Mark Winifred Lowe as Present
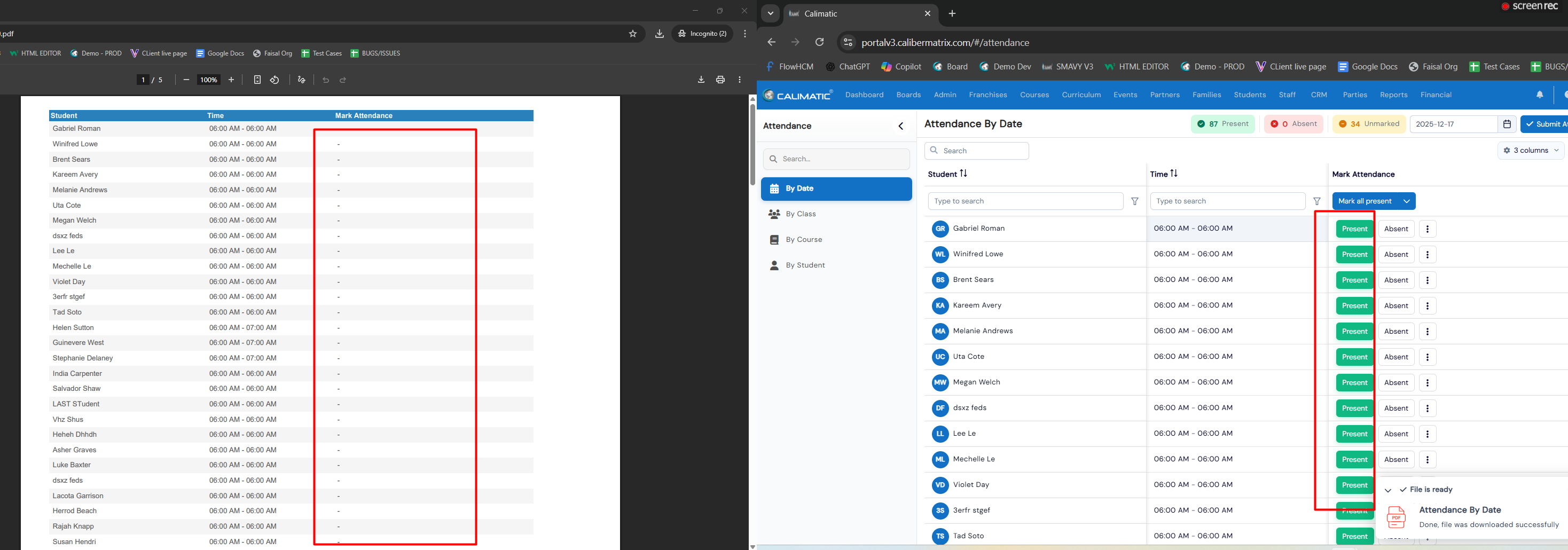 1354,254
